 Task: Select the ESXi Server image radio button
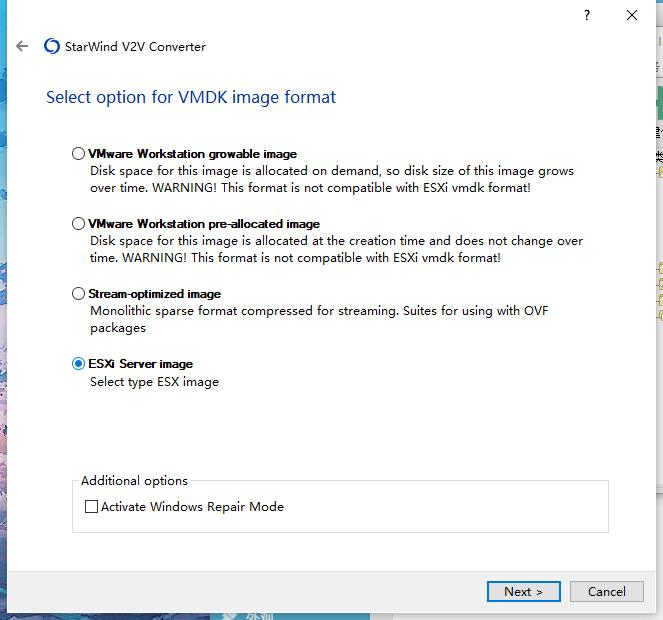pyautogui.click(x=78, y=364)
